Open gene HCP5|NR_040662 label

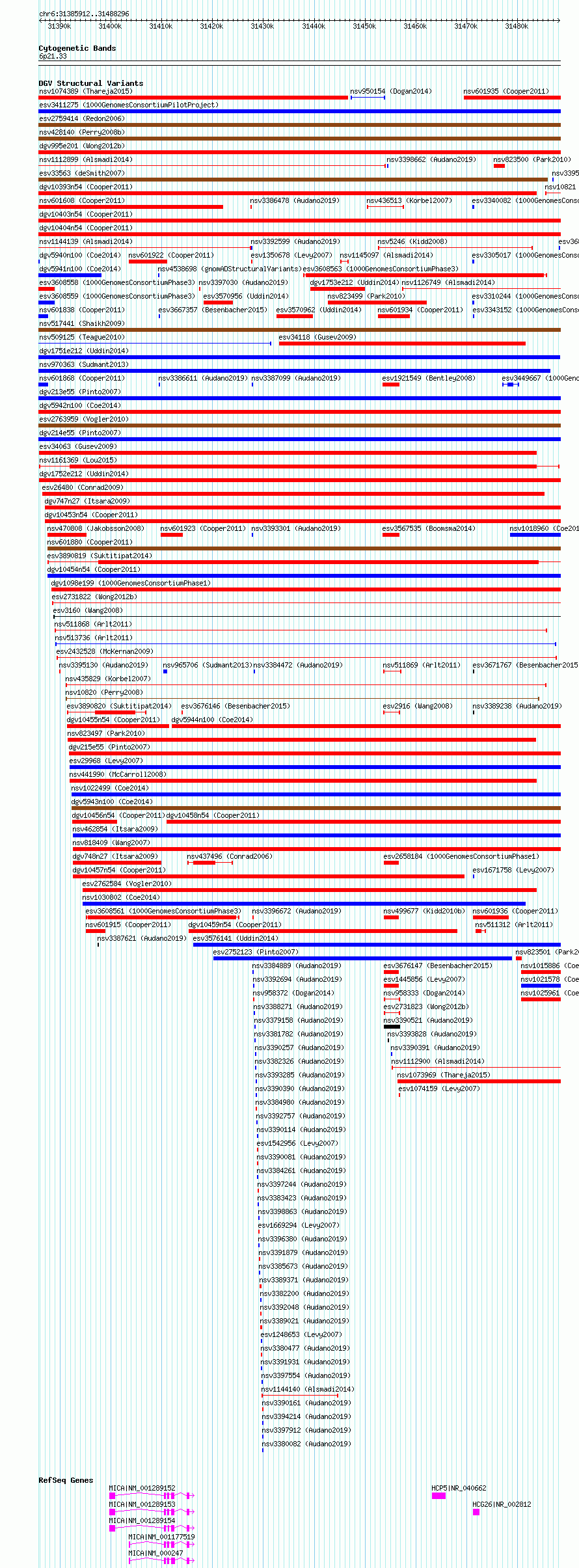pyautogui.click(x=459, y=1488)
